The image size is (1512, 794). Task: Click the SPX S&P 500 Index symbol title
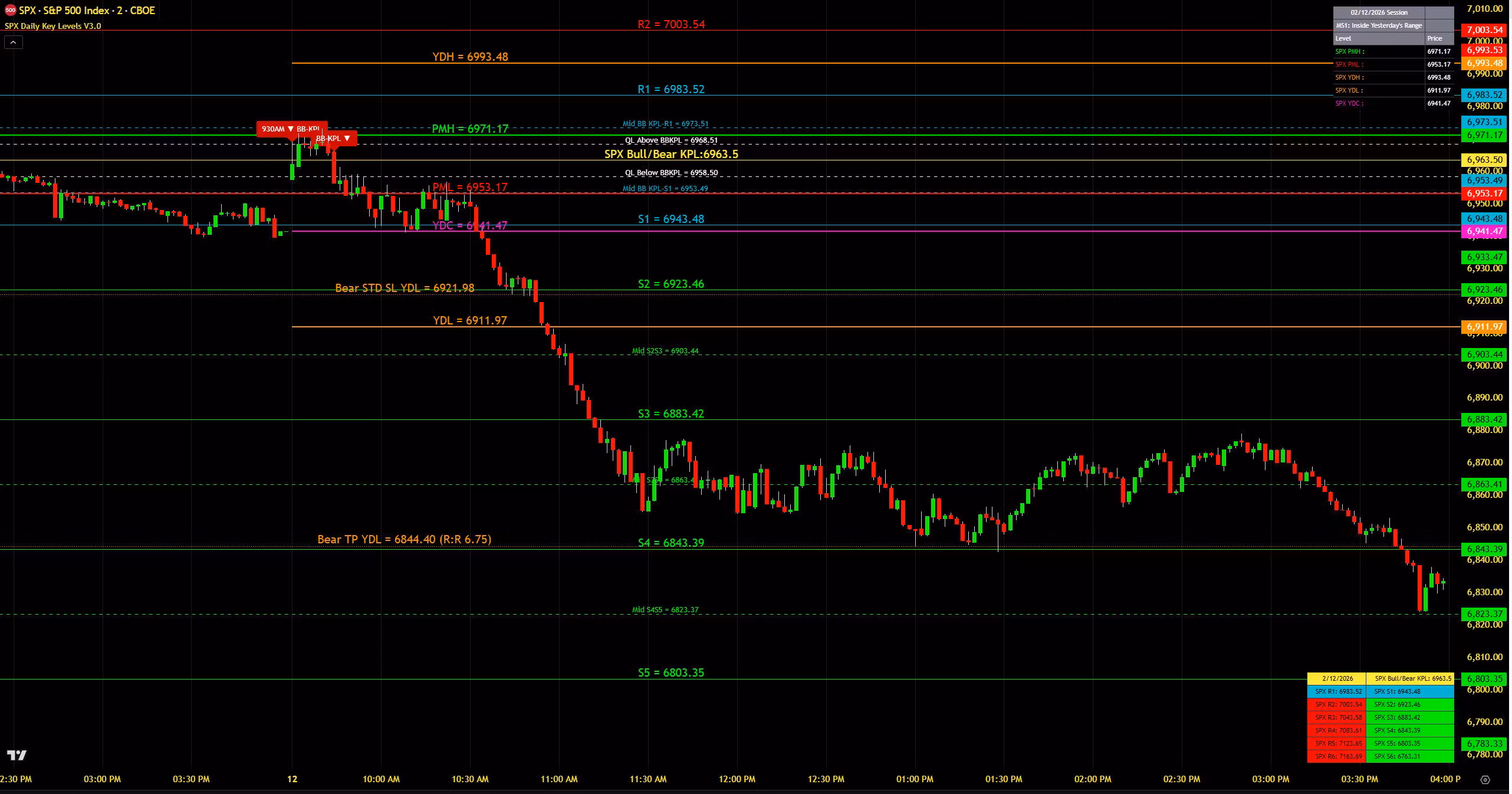pos(87,11)
